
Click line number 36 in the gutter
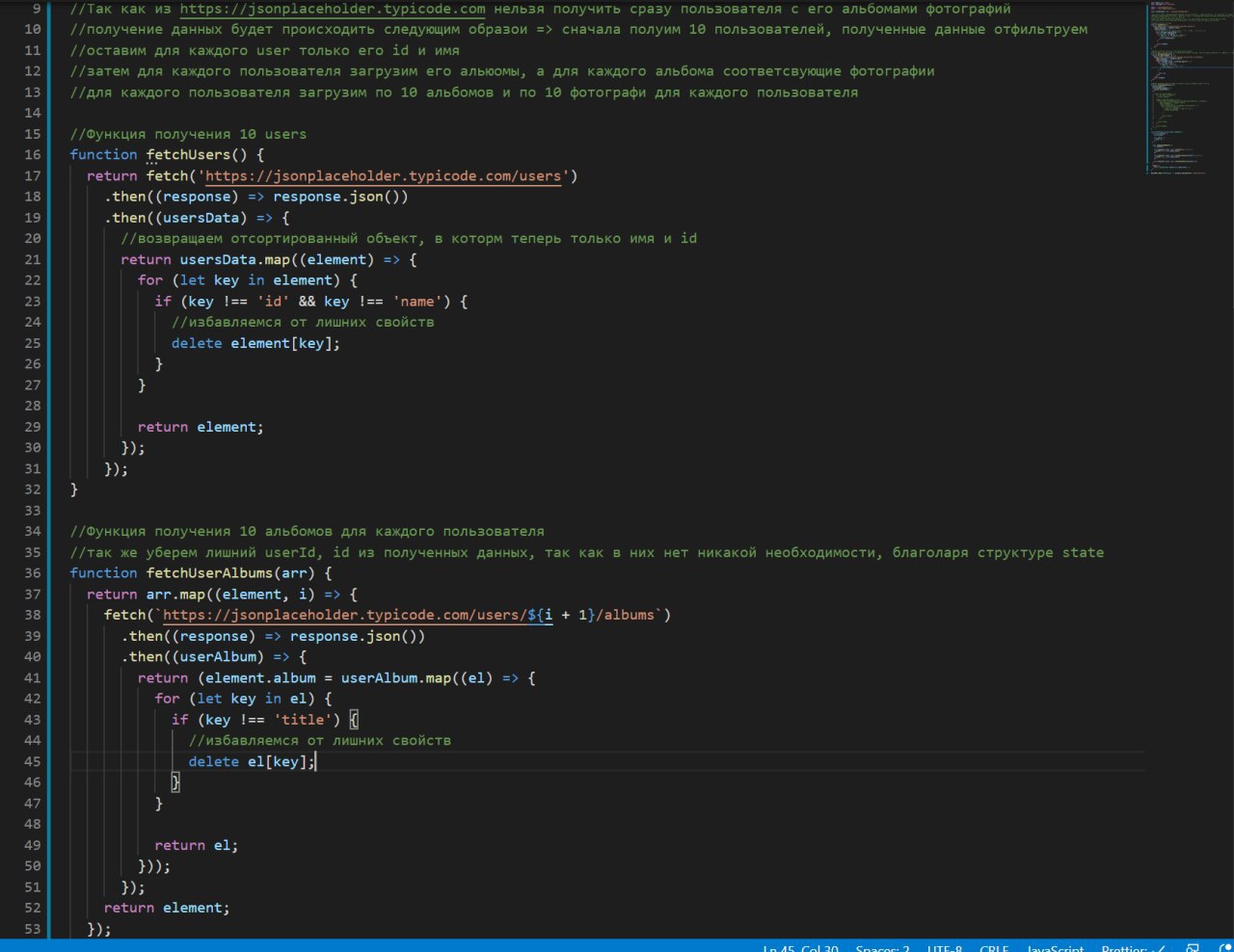33,572
